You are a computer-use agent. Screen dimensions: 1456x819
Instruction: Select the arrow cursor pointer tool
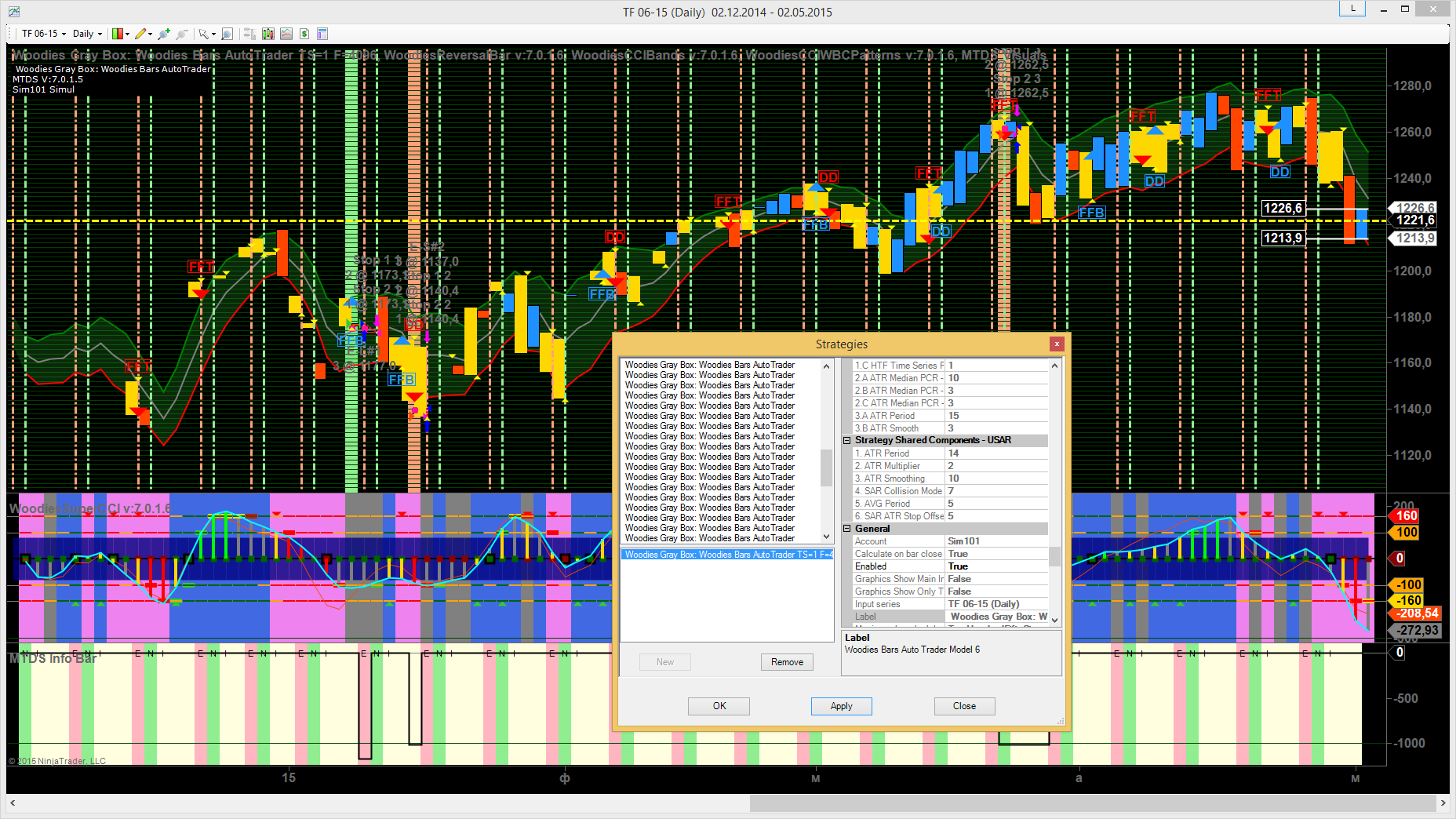click(x=203, y=34)
